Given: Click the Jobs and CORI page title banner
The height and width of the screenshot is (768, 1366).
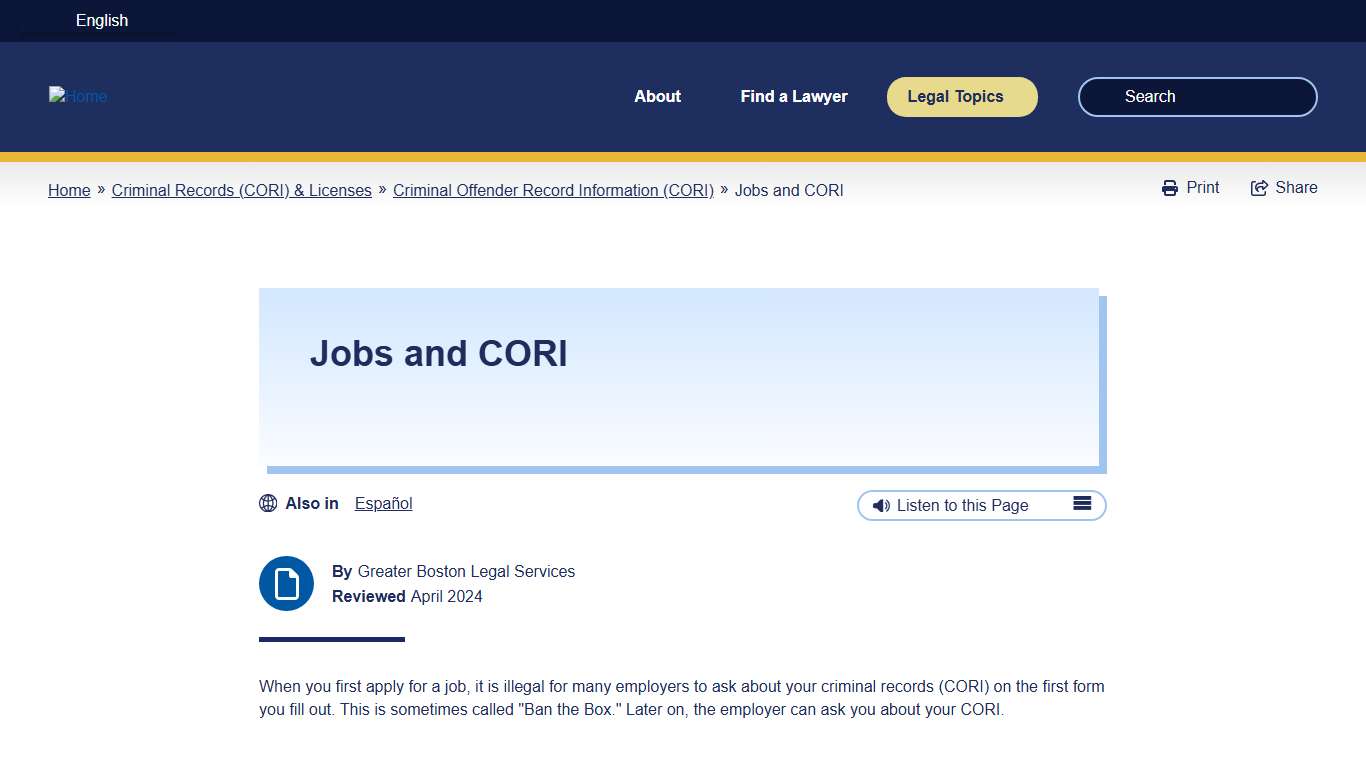Looking at the screenshot, I should click(680, 377).
